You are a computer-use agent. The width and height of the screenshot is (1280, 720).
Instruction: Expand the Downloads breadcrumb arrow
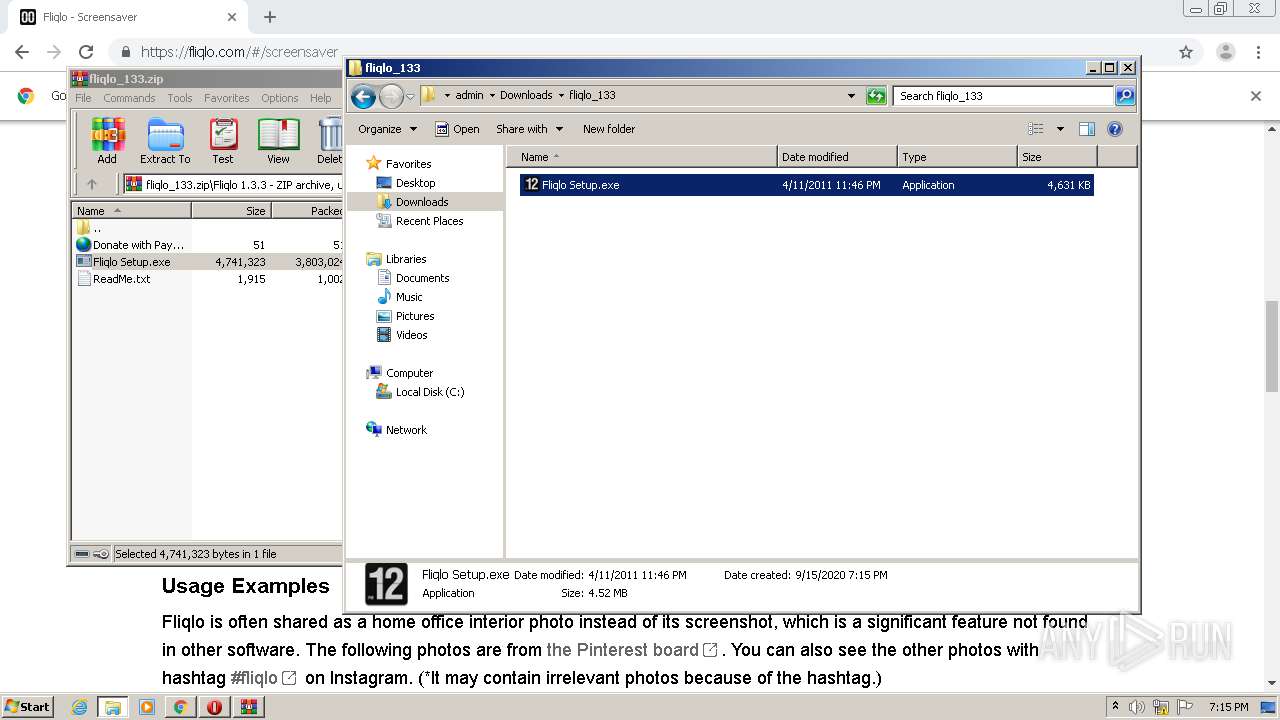[x=561, y=96]
